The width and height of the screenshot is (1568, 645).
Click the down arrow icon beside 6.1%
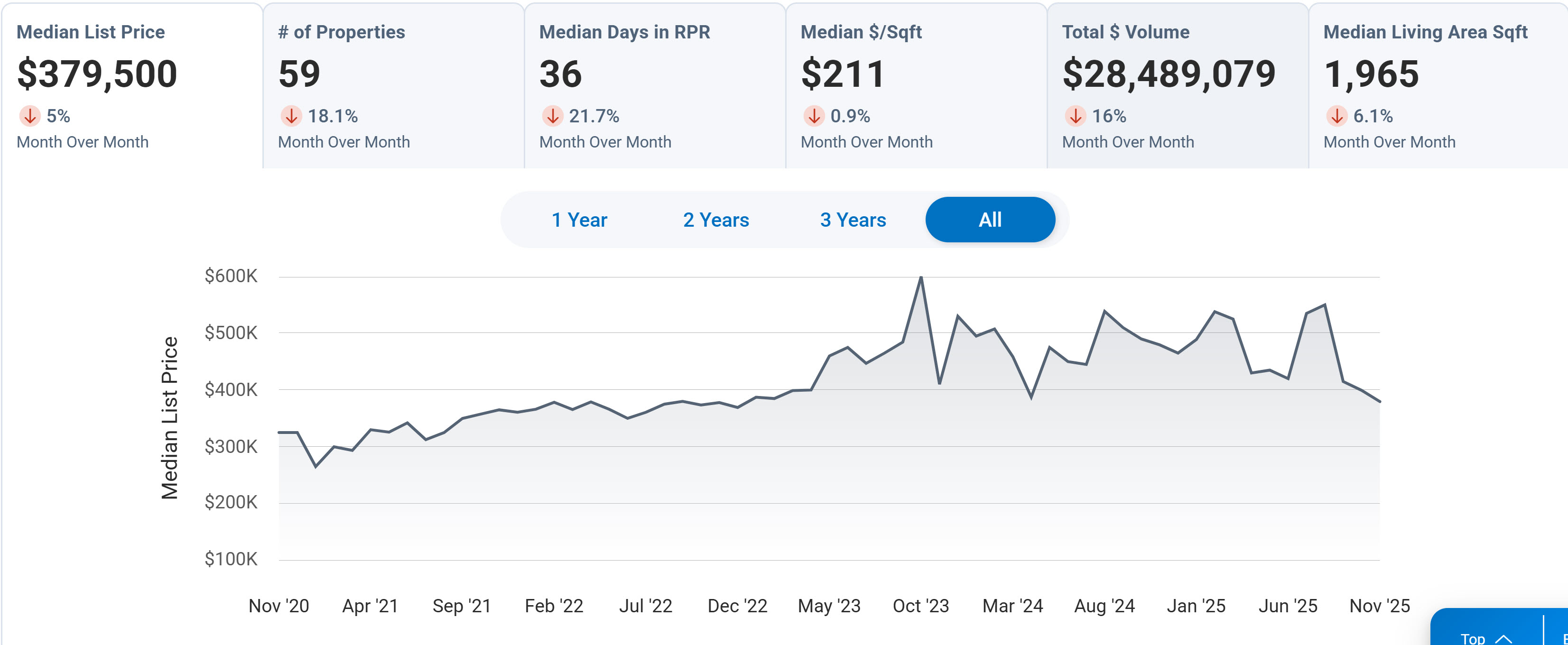[x=1336, y=116]
